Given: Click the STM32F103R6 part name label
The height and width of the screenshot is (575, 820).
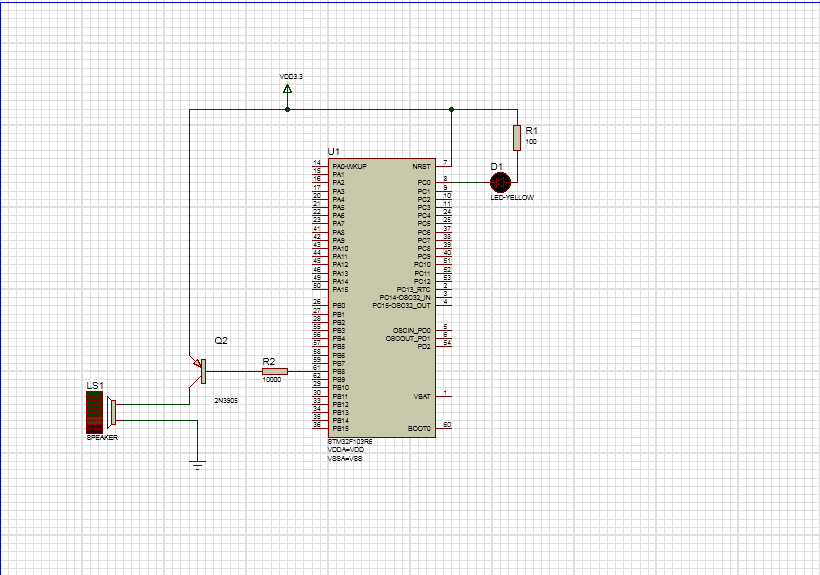Looking at the screenshot, I should [350, 442].
